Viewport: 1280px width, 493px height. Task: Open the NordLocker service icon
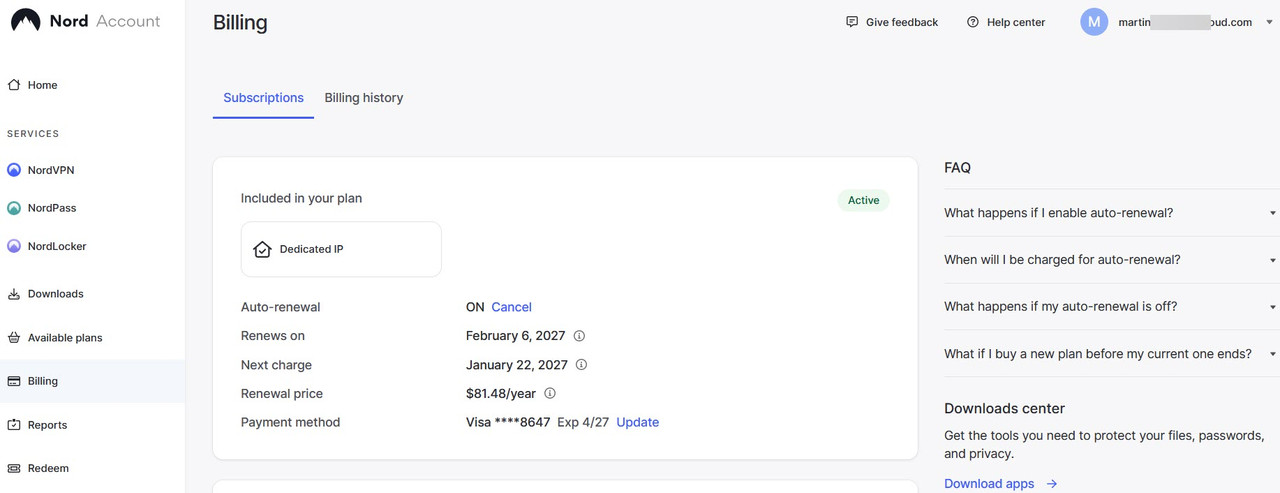coord(14,246)
